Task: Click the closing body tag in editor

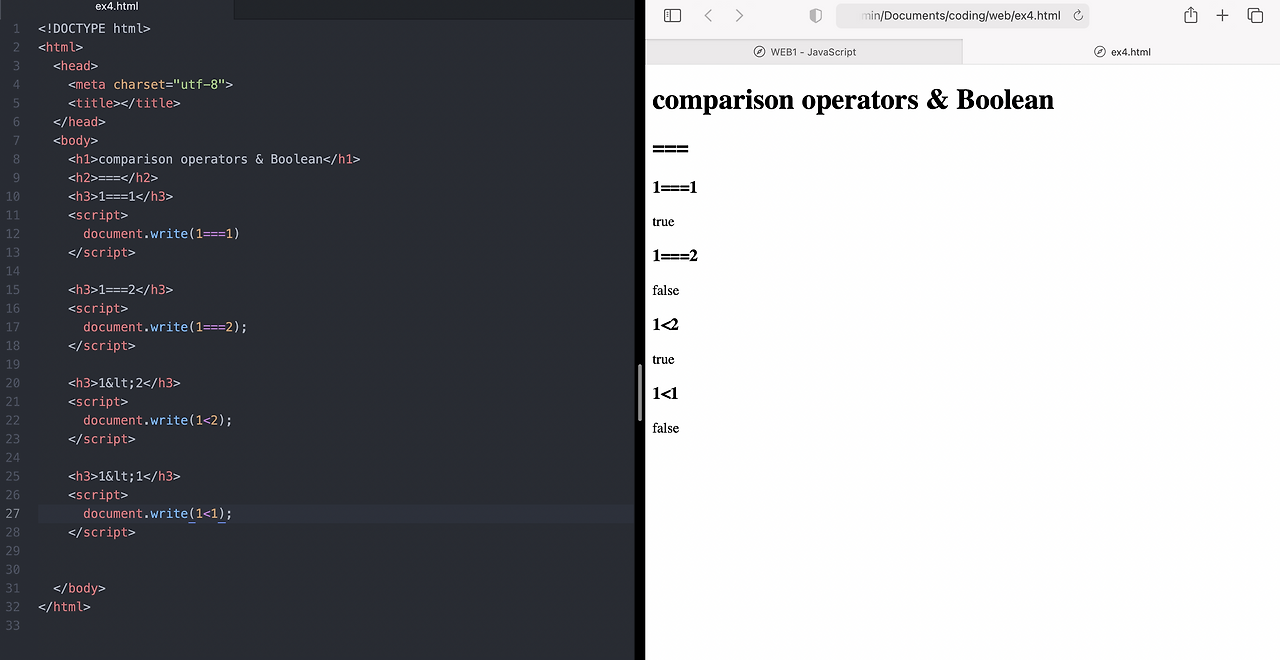Action: [79, 588]
